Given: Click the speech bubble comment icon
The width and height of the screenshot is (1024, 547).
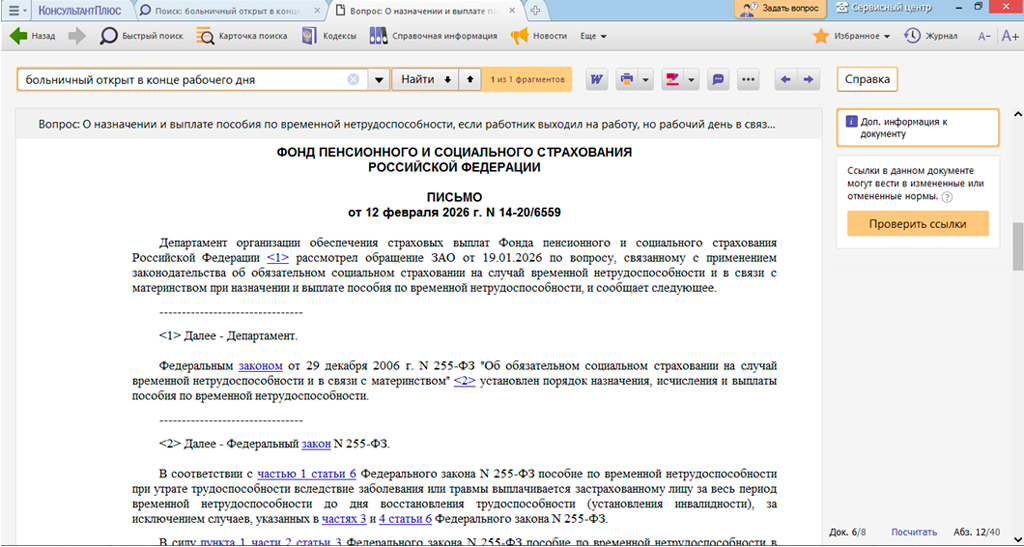Looking at the screenshot, I should tap(718, 79).
